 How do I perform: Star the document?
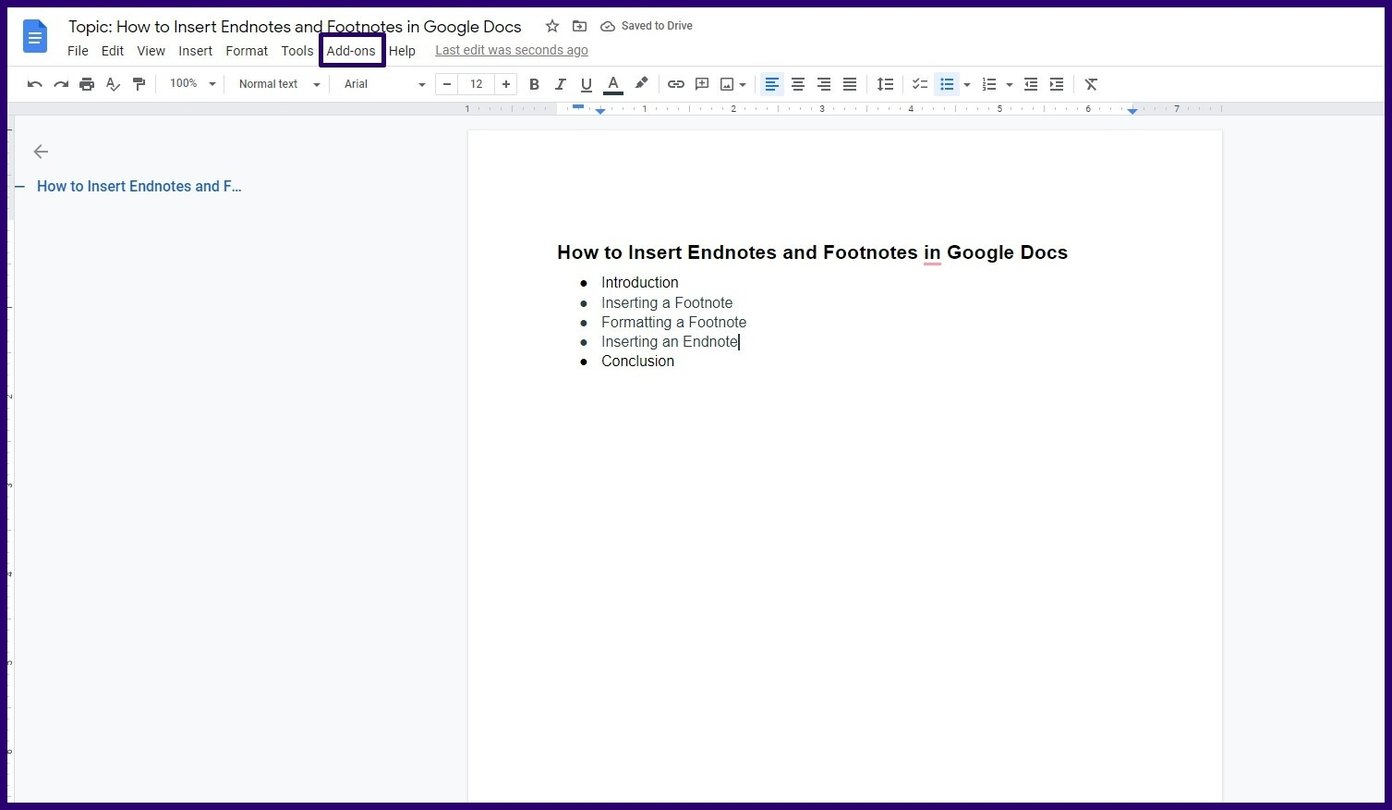point(552,26)
